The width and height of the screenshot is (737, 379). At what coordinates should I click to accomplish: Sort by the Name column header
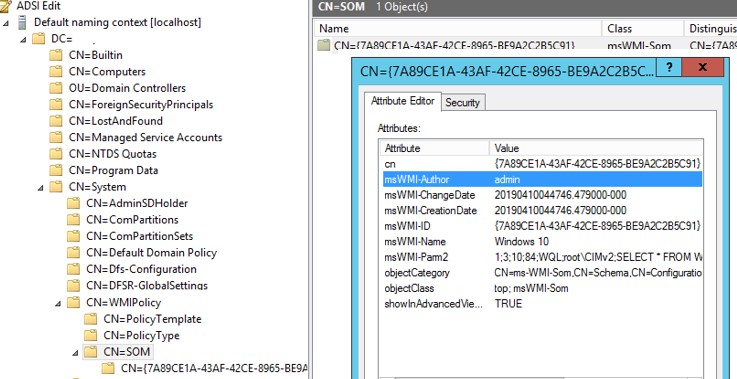pyautogui.click(x=458, y=29)
